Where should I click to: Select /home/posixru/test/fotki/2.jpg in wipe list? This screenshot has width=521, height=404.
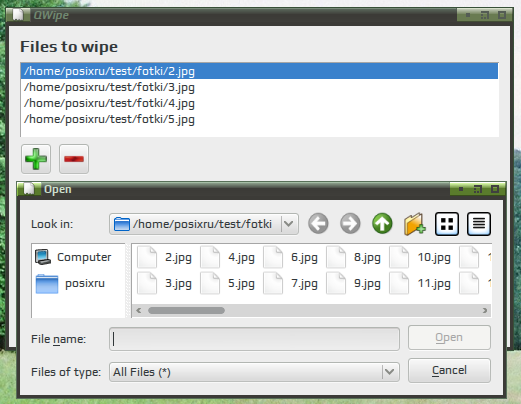pyautogui.click(x=259, y=71)
